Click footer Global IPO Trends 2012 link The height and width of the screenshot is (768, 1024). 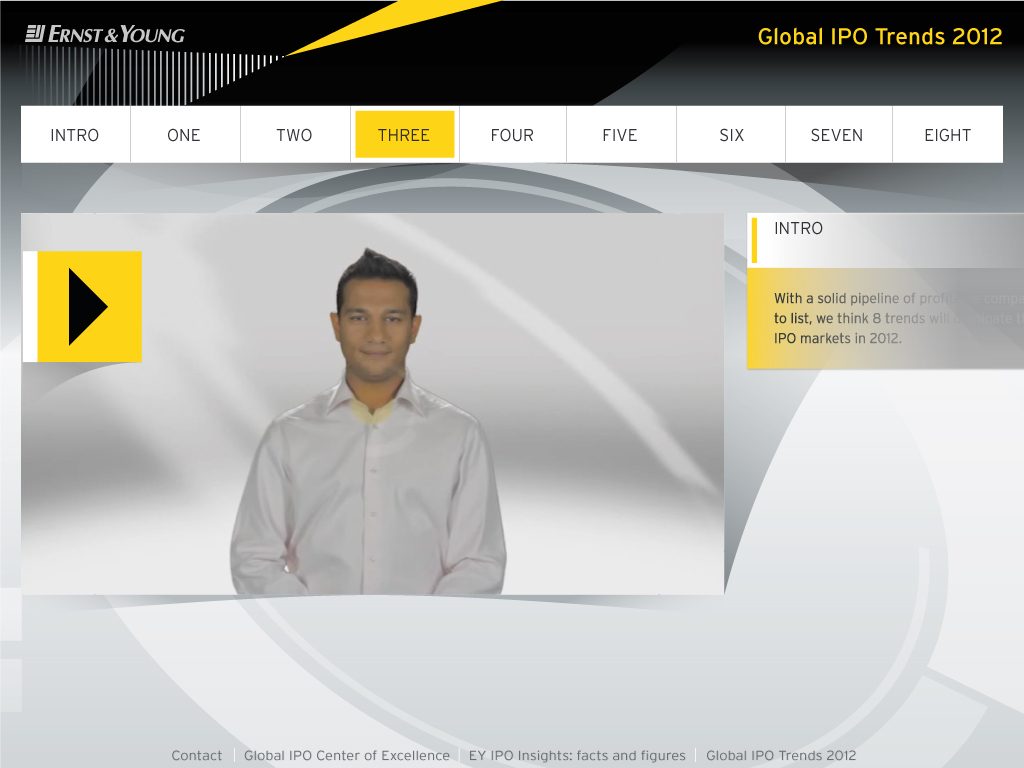pyautogui.click(x=781, y=756)
